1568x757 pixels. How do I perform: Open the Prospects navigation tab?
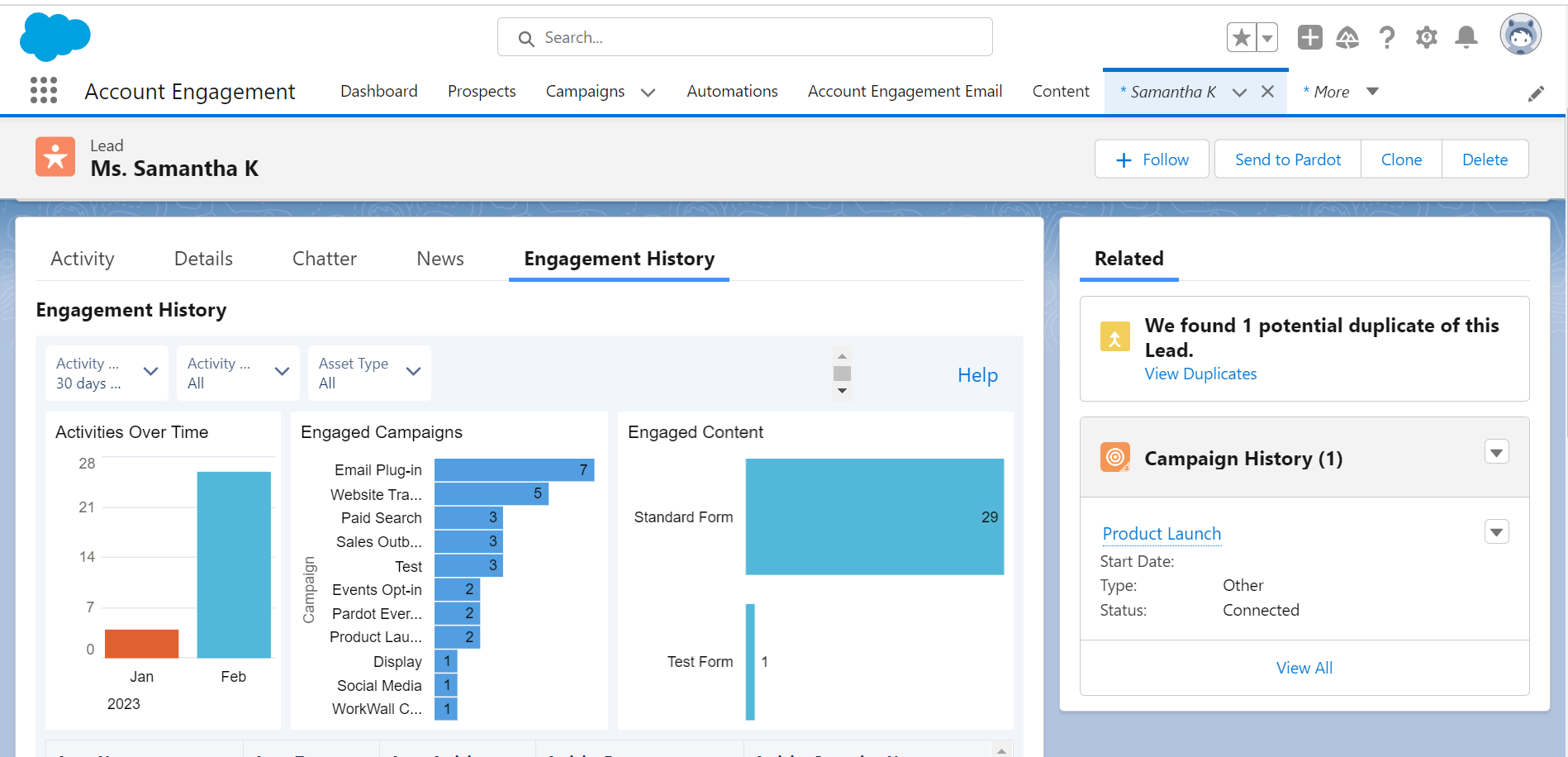pos(482,91)
